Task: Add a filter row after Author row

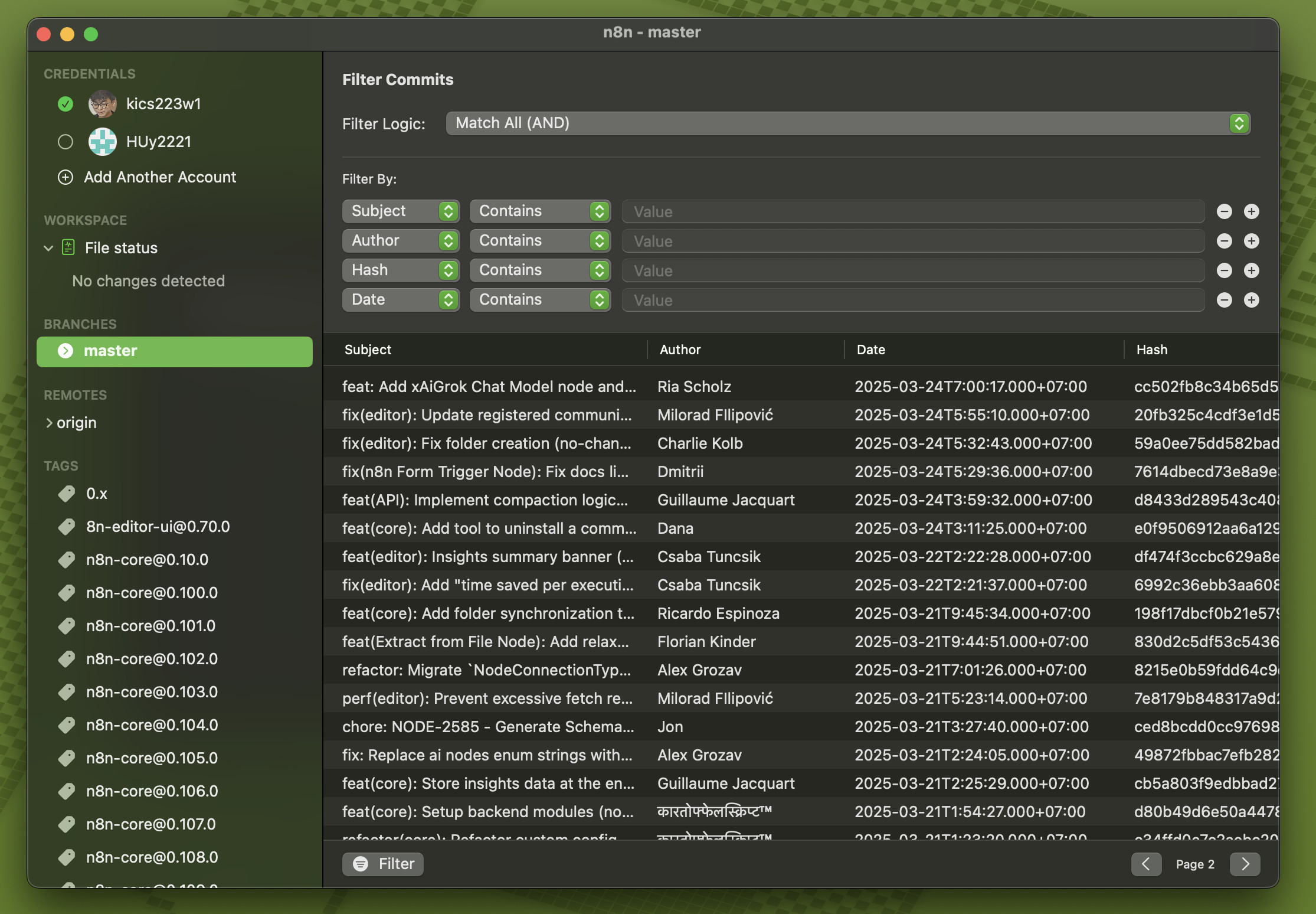Action: tap(1252, 241)
